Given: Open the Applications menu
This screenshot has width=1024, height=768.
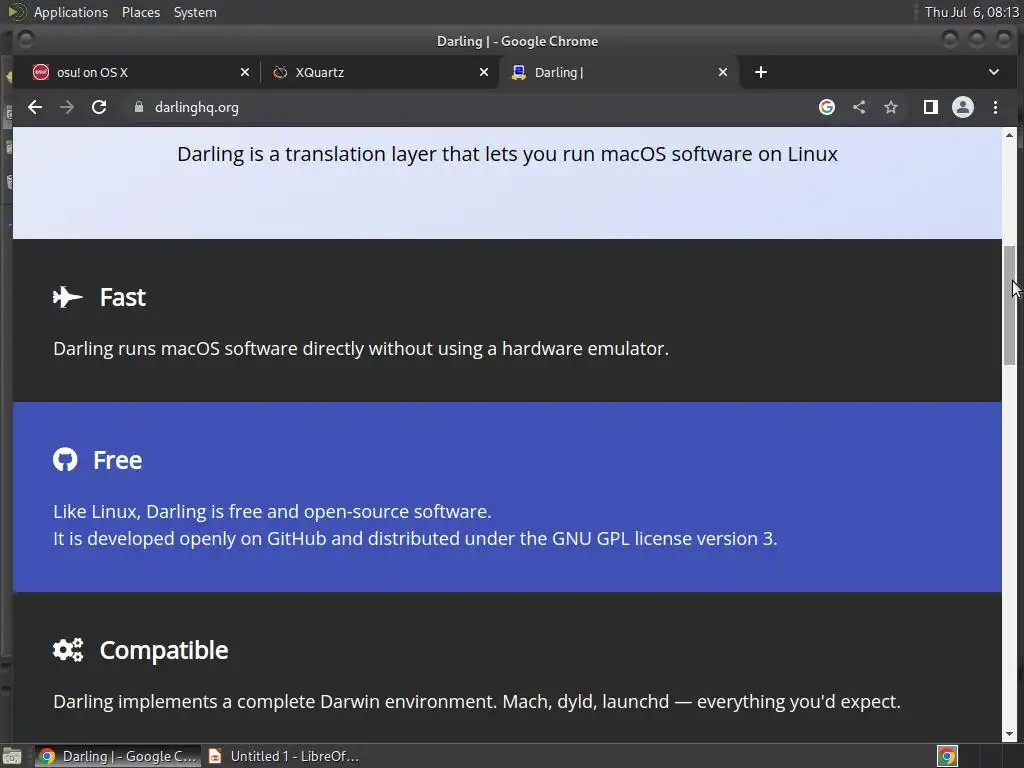Looking at the screenshot, I should [71, 12].
